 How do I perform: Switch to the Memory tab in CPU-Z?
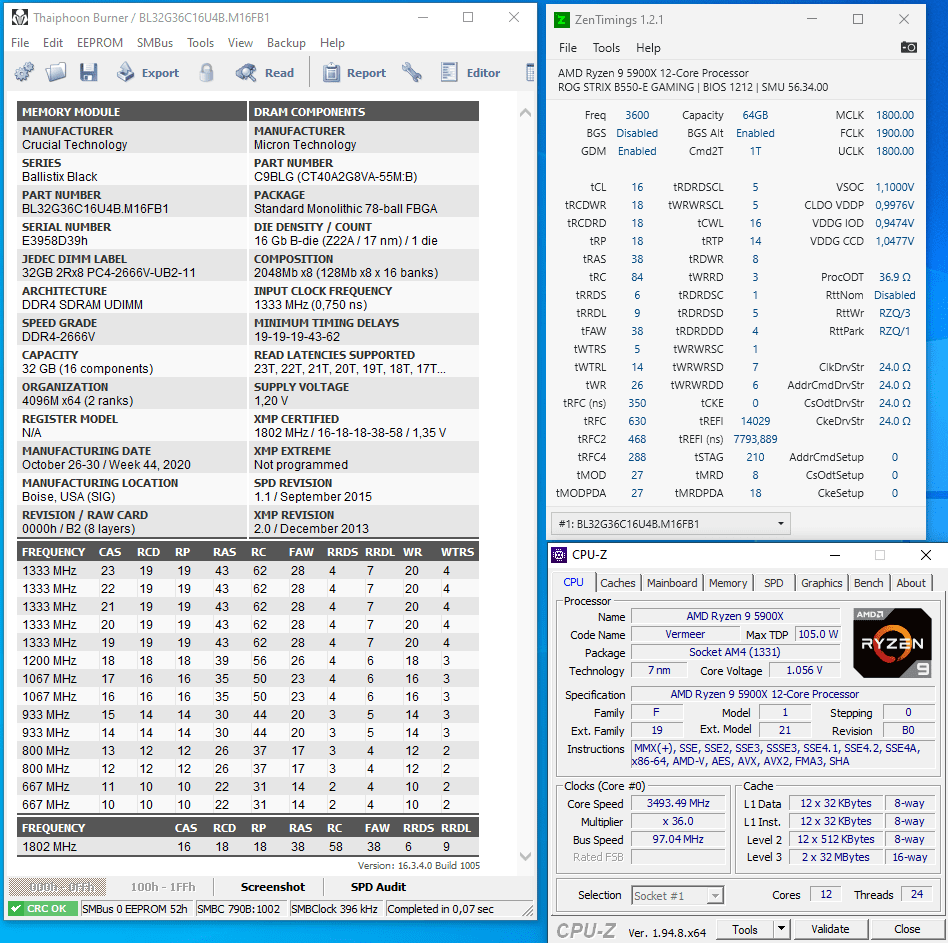[x=728, y=583]
